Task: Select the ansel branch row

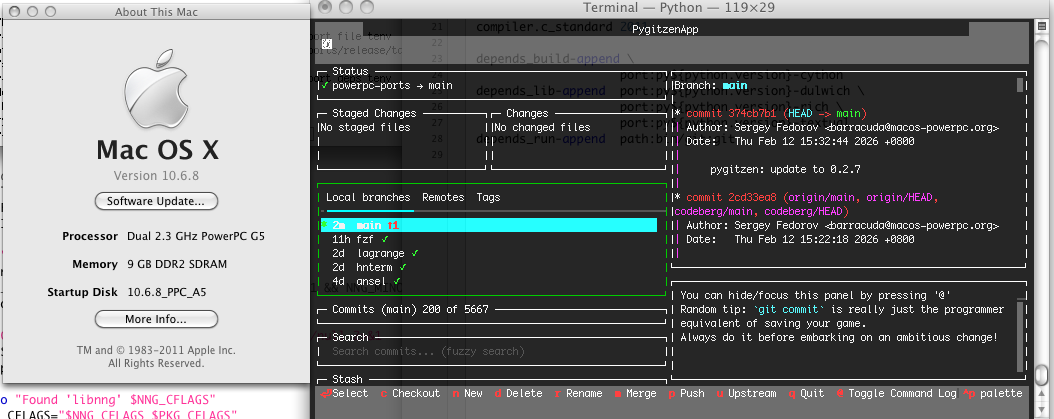Action: [x=489, y=281]
